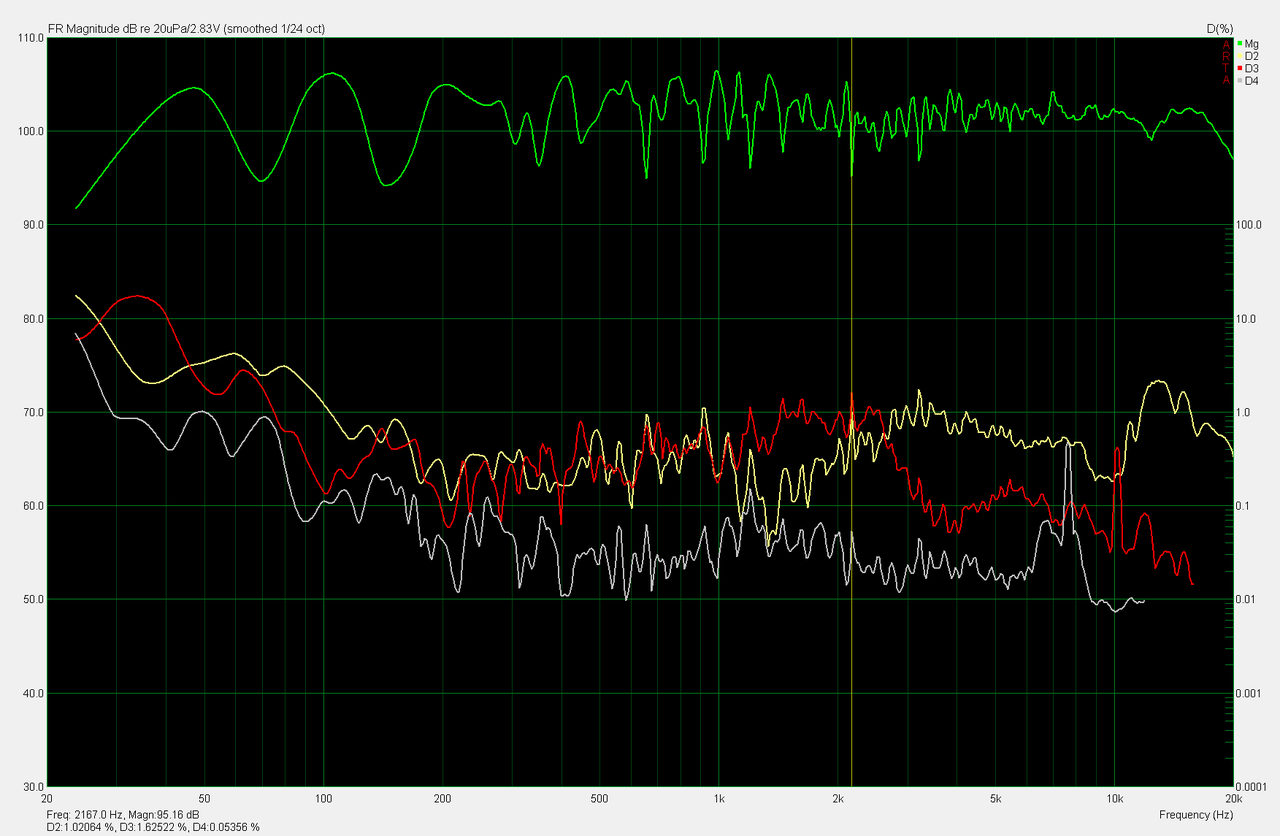This screenshot has width=1280, height=836.
Task: Click the 100.0 label on the distortion axis
Action: [1250, 225]
